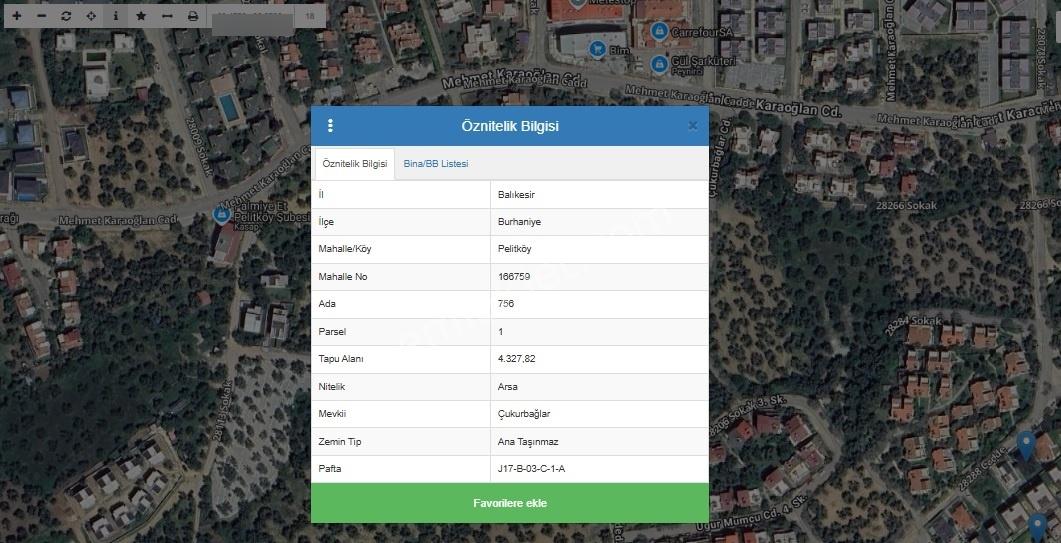This screenshot has width=1061, height=543.
Task: Click the Gül Şarküteri marker icon
Action: tap(659, 64)
